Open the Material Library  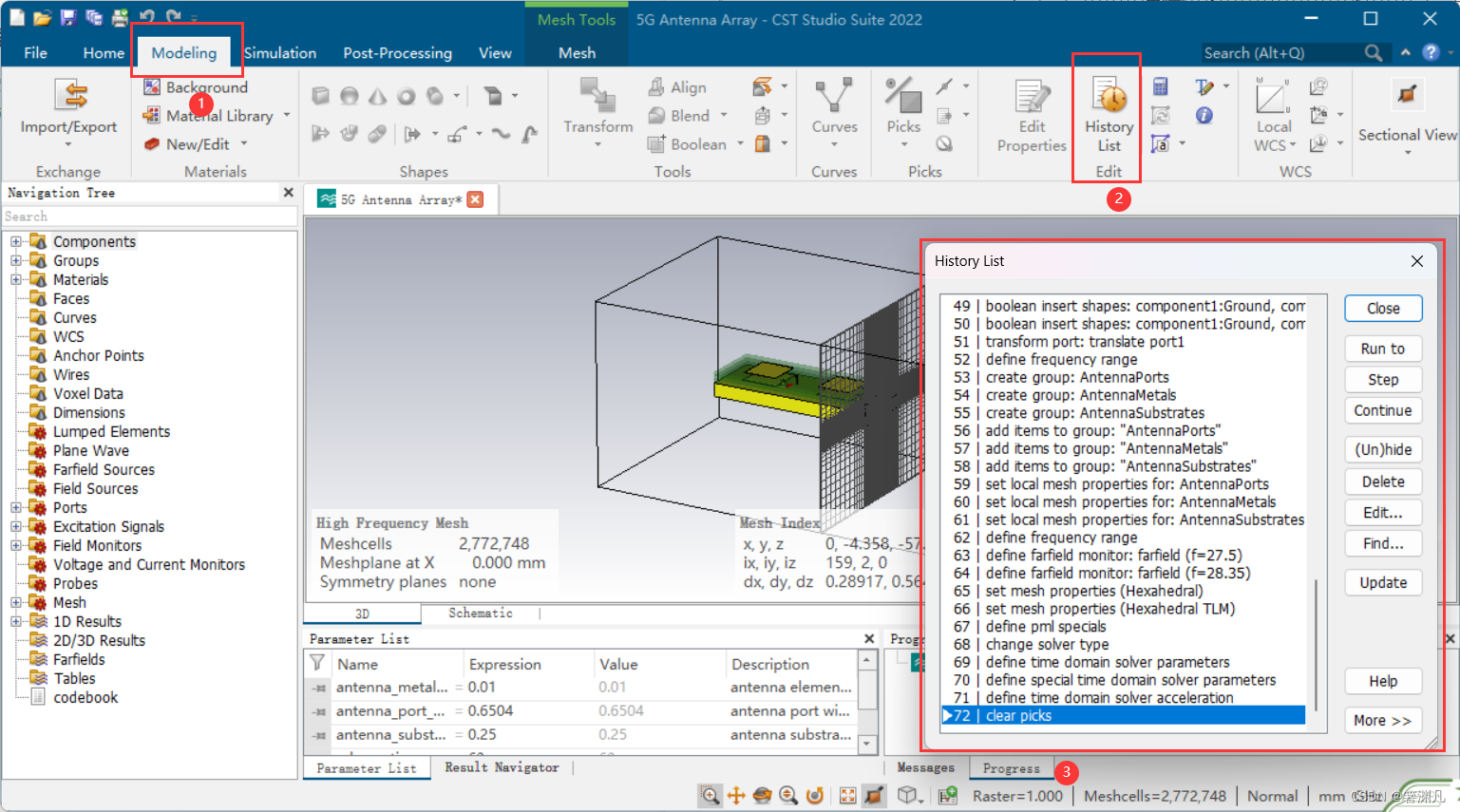coord(218,116)
